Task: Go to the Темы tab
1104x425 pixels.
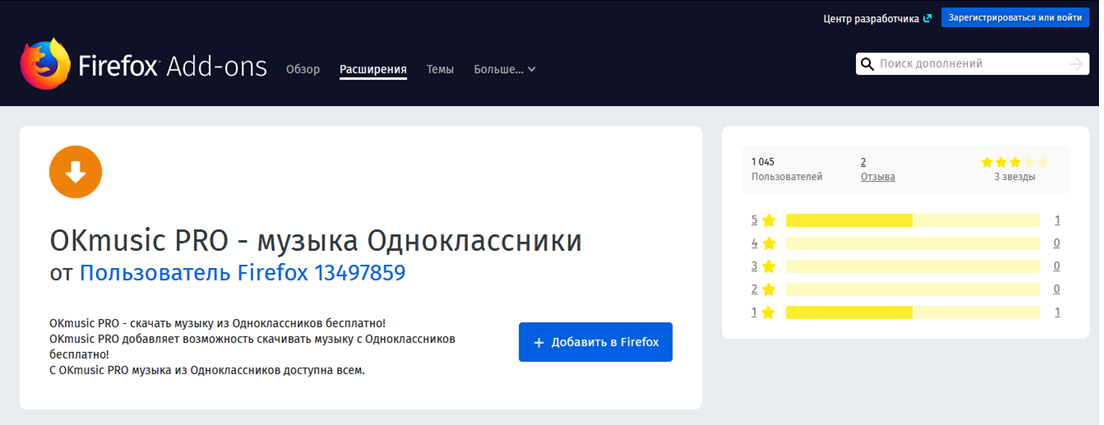Action: click(440, 69)
